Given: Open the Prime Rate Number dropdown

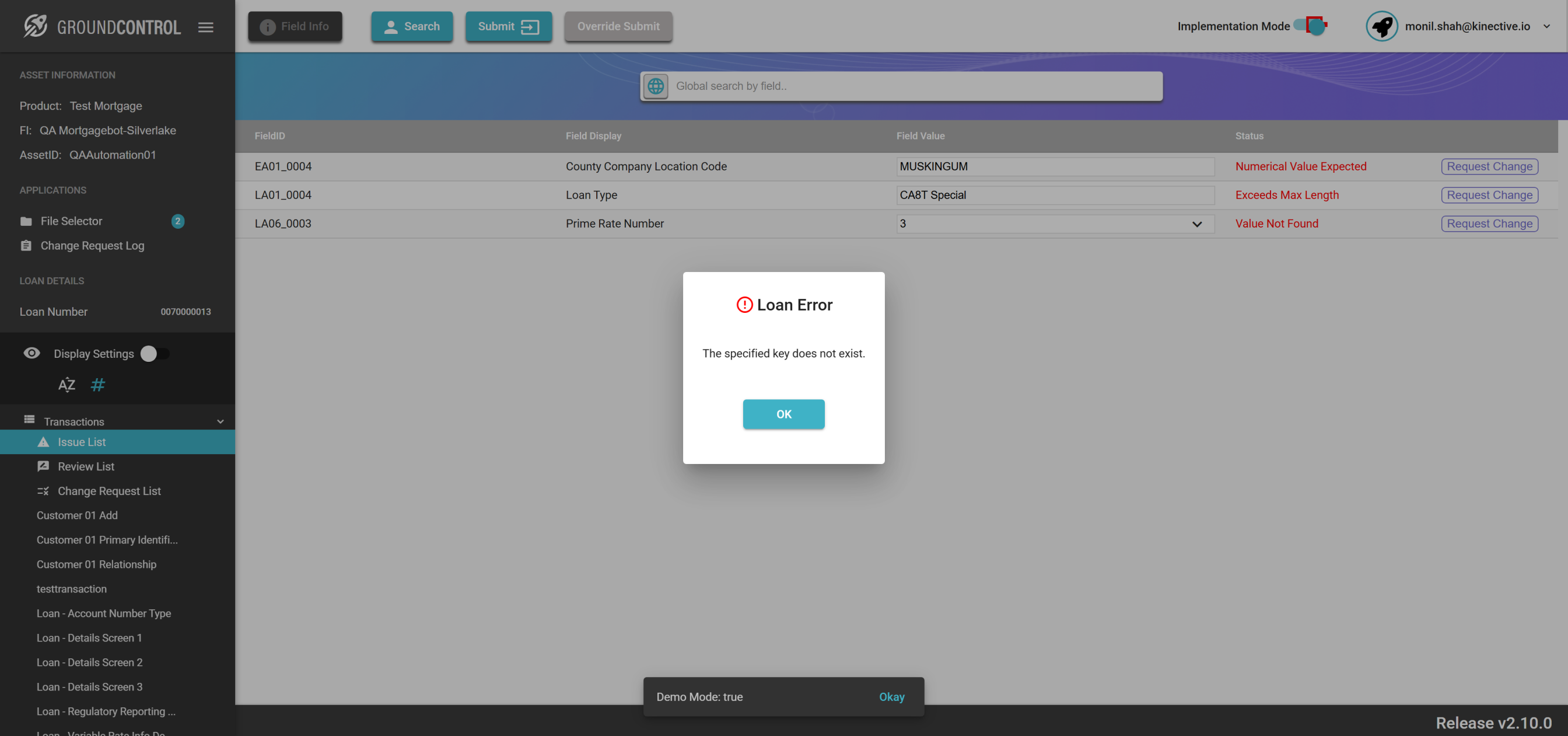Looking at the screenshot, I should pos(1054,224).
